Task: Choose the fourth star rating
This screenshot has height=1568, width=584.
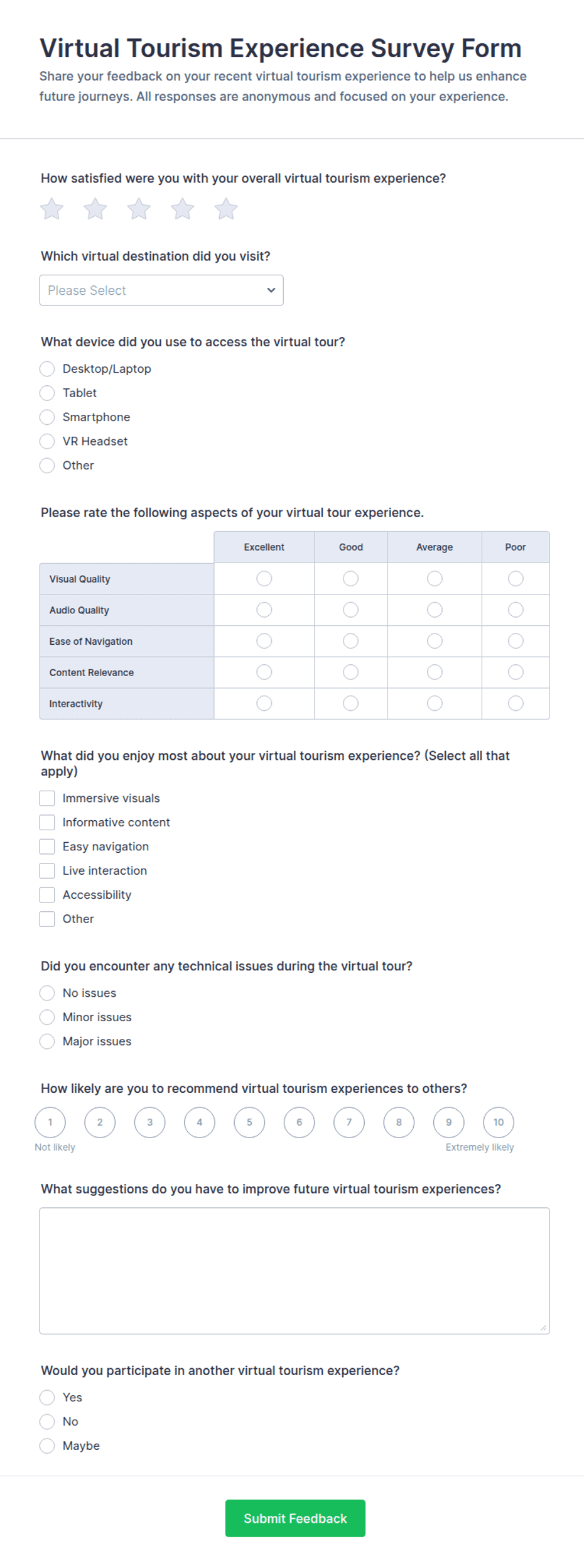Action: tap(183, 209)
